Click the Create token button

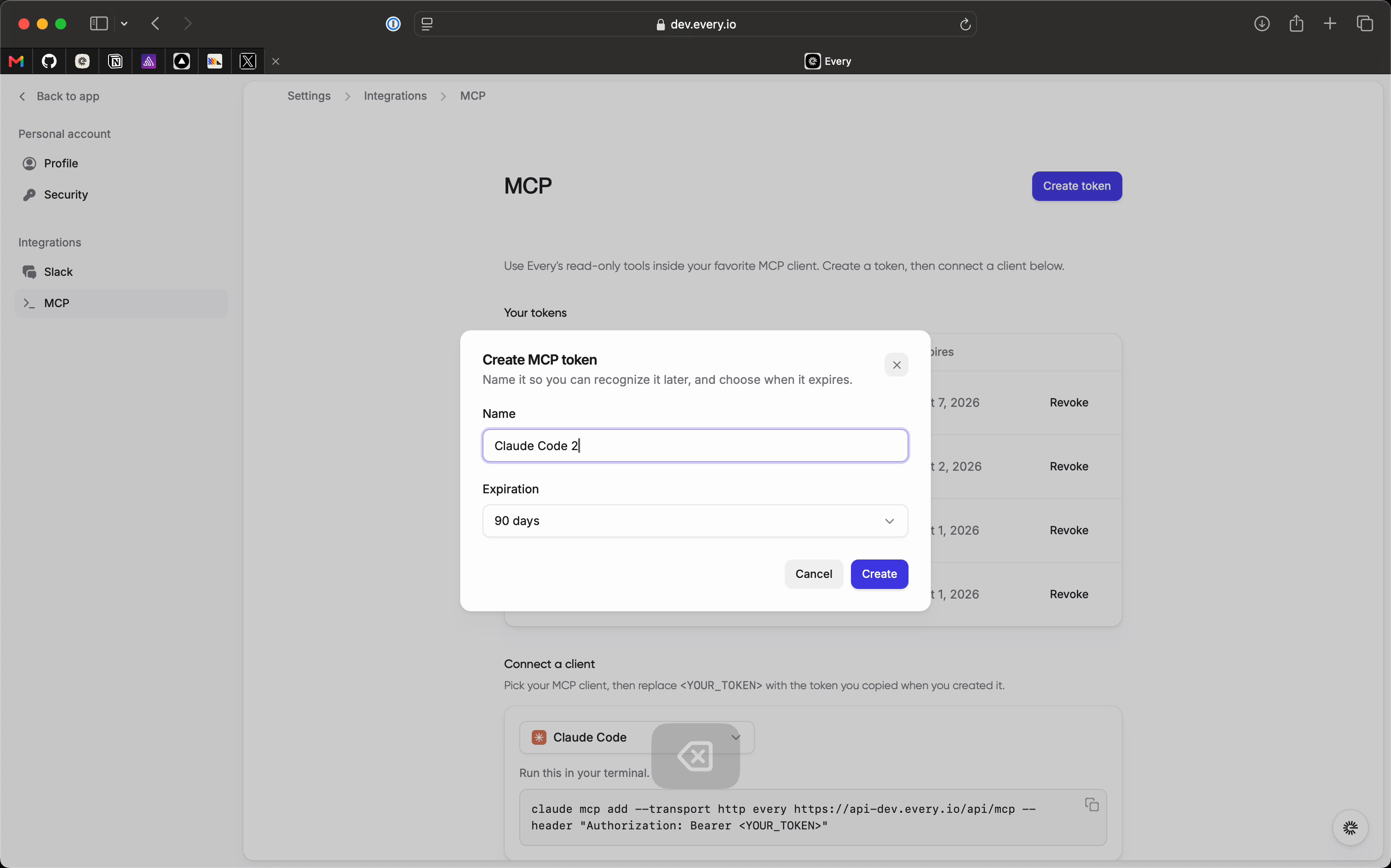click(1077, 186)
